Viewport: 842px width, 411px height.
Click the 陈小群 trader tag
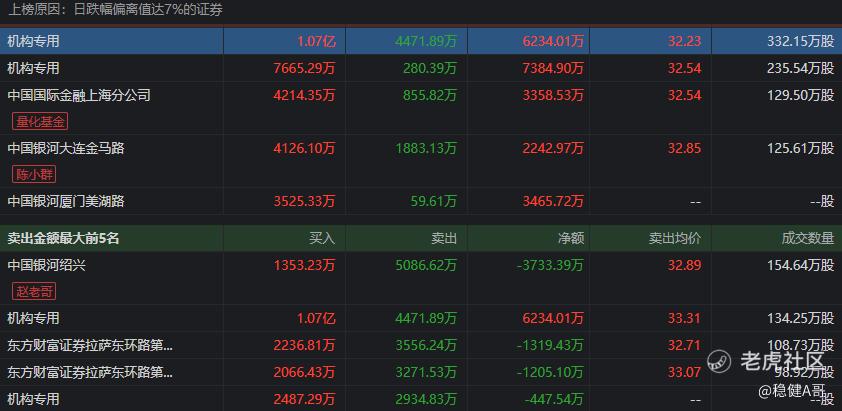[x=33, y=173]
